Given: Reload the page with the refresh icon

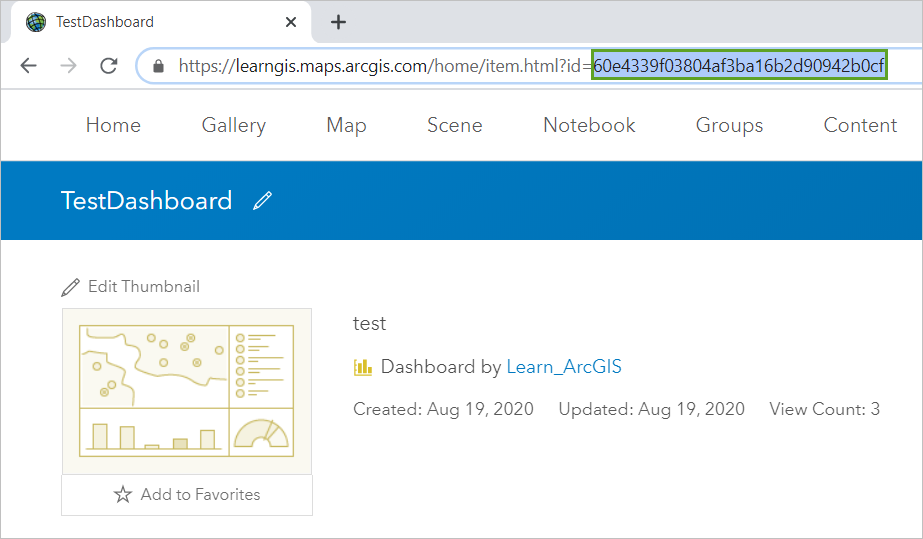Looking at the screenshot, I should (x=109, y=65).
